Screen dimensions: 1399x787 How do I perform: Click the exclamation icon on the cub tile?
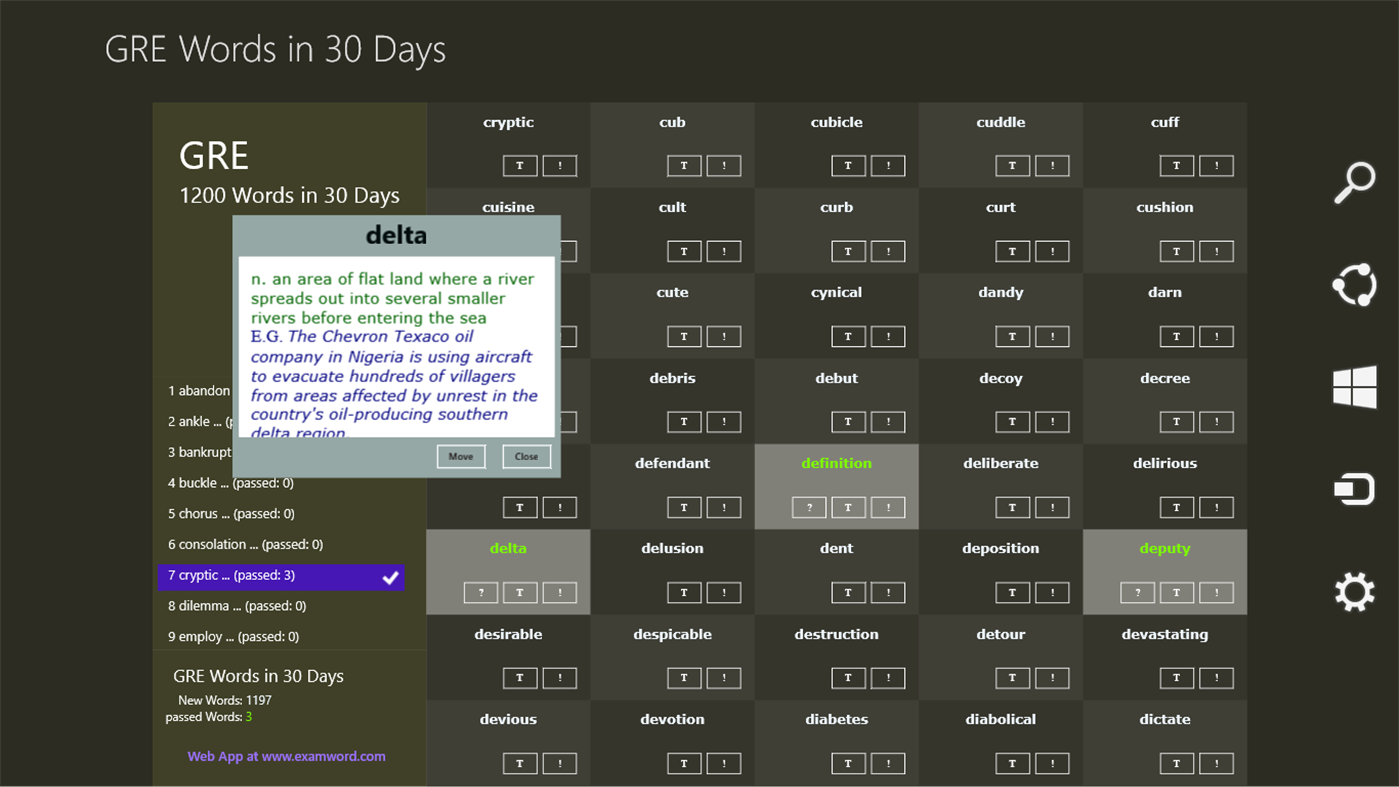724,165
